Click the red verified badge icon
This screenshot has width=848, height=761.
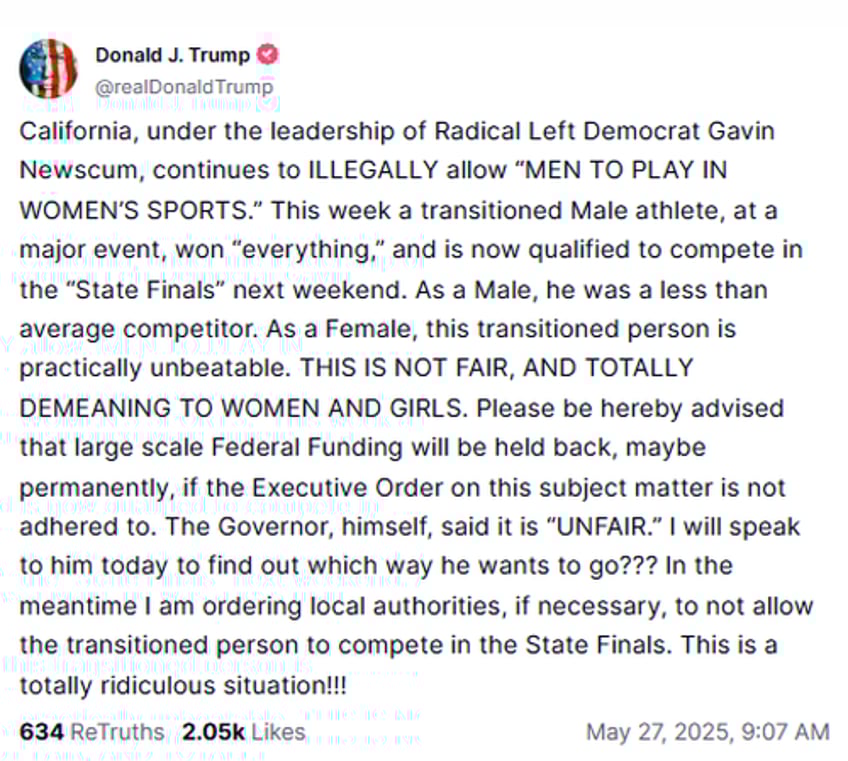pyautogui.click(x=269, y=55)
